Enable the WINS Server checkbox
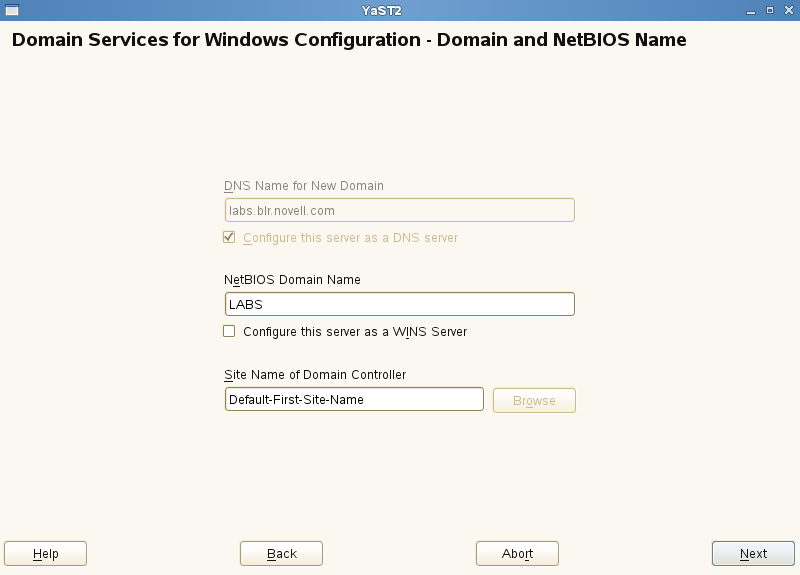Image resolution: width=800 pixels, height=575 pixels. tap(229, 331)
